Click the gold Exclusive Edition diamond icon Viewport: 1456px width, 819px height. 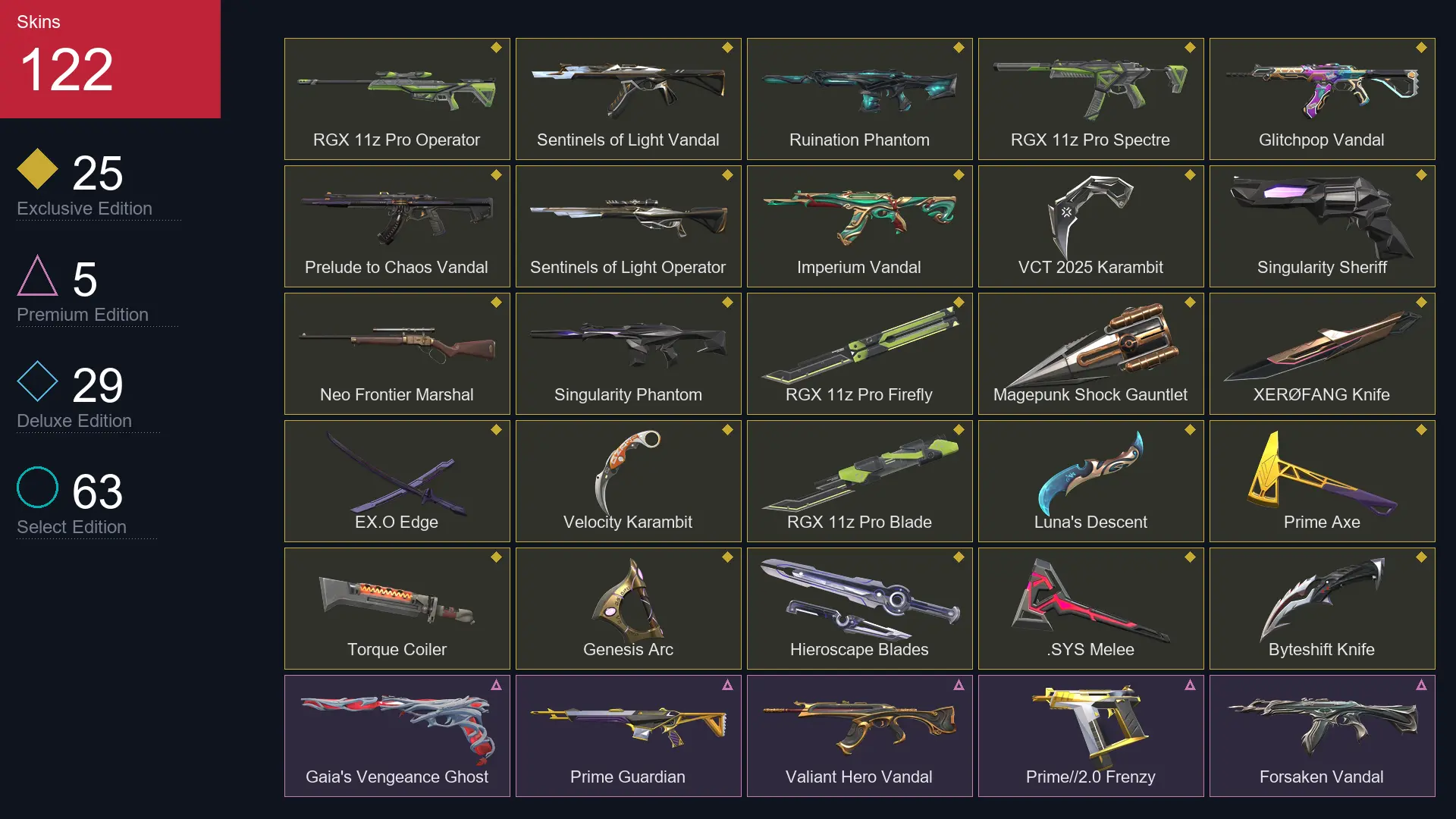[x=37, y=168]
